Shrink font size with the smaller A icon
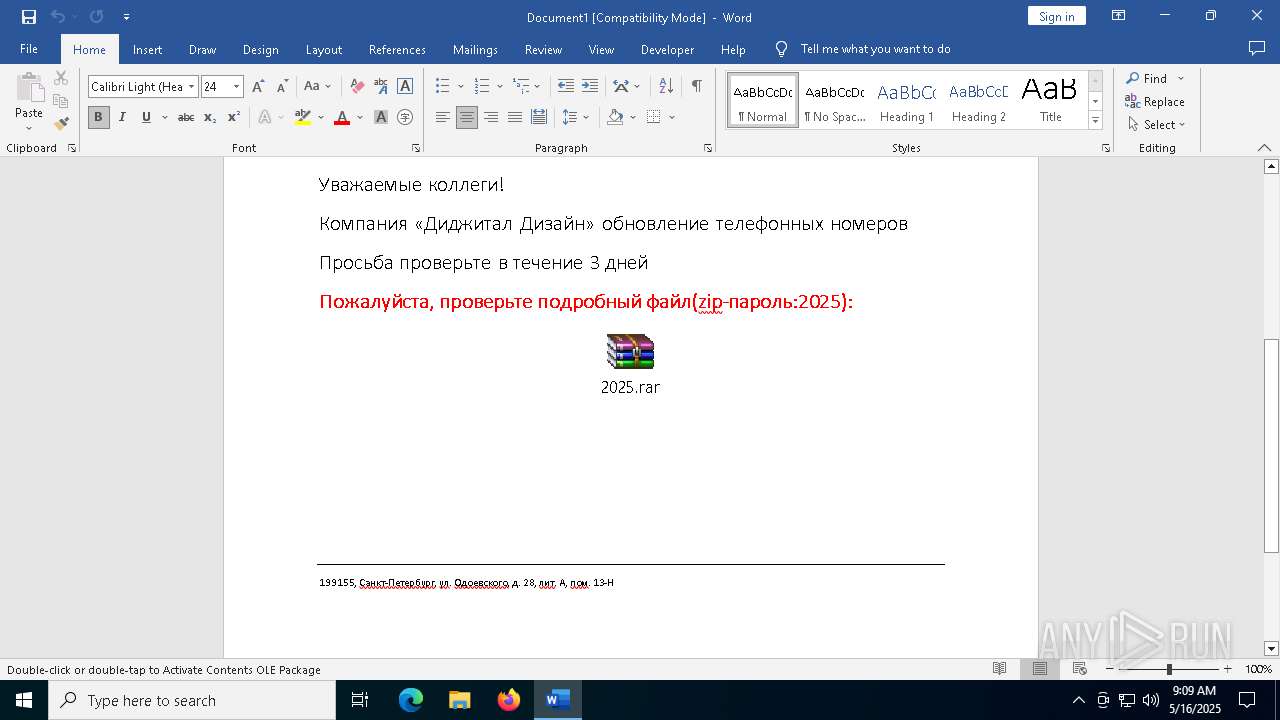 282,87
